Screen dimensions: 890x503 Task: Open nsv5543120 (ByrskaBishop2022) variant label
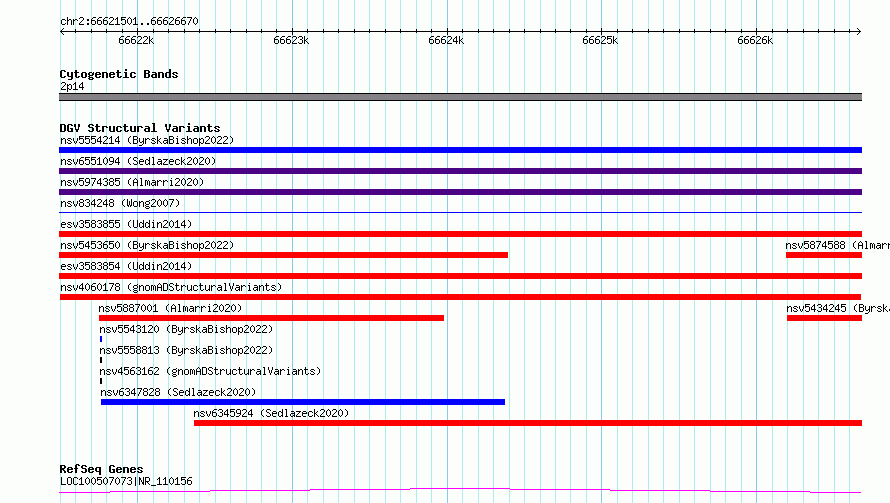point(186,329)
